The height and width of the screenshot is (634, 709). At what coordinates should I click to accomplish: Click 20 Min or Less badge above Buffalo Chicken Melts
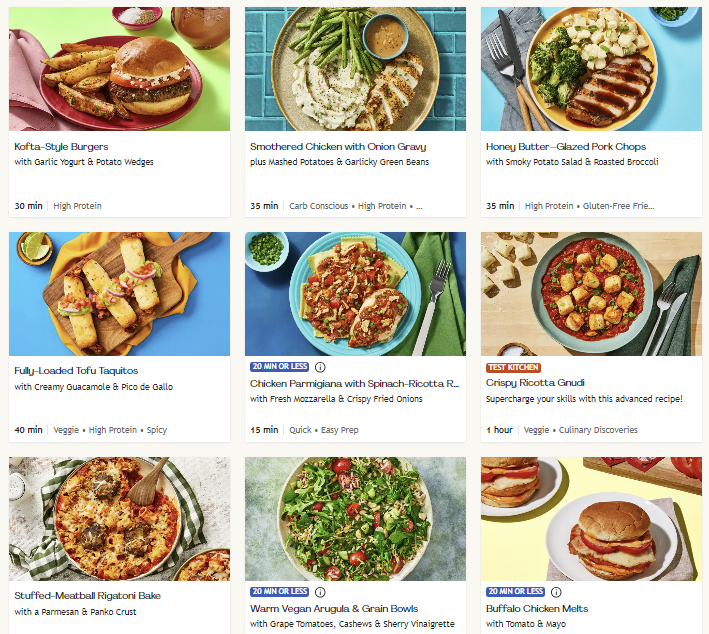tap(515, 592)
